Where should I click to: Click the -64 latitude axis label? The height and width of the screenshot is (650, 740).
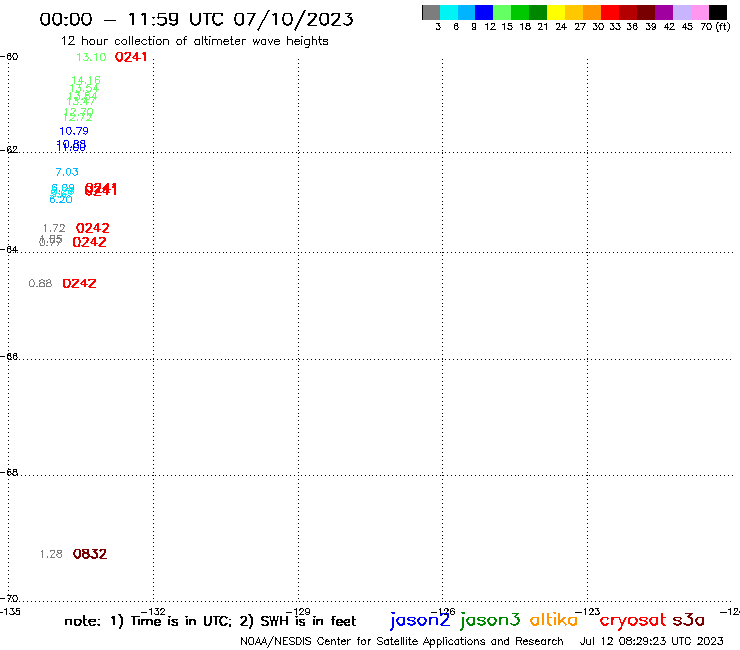(9, 249)
